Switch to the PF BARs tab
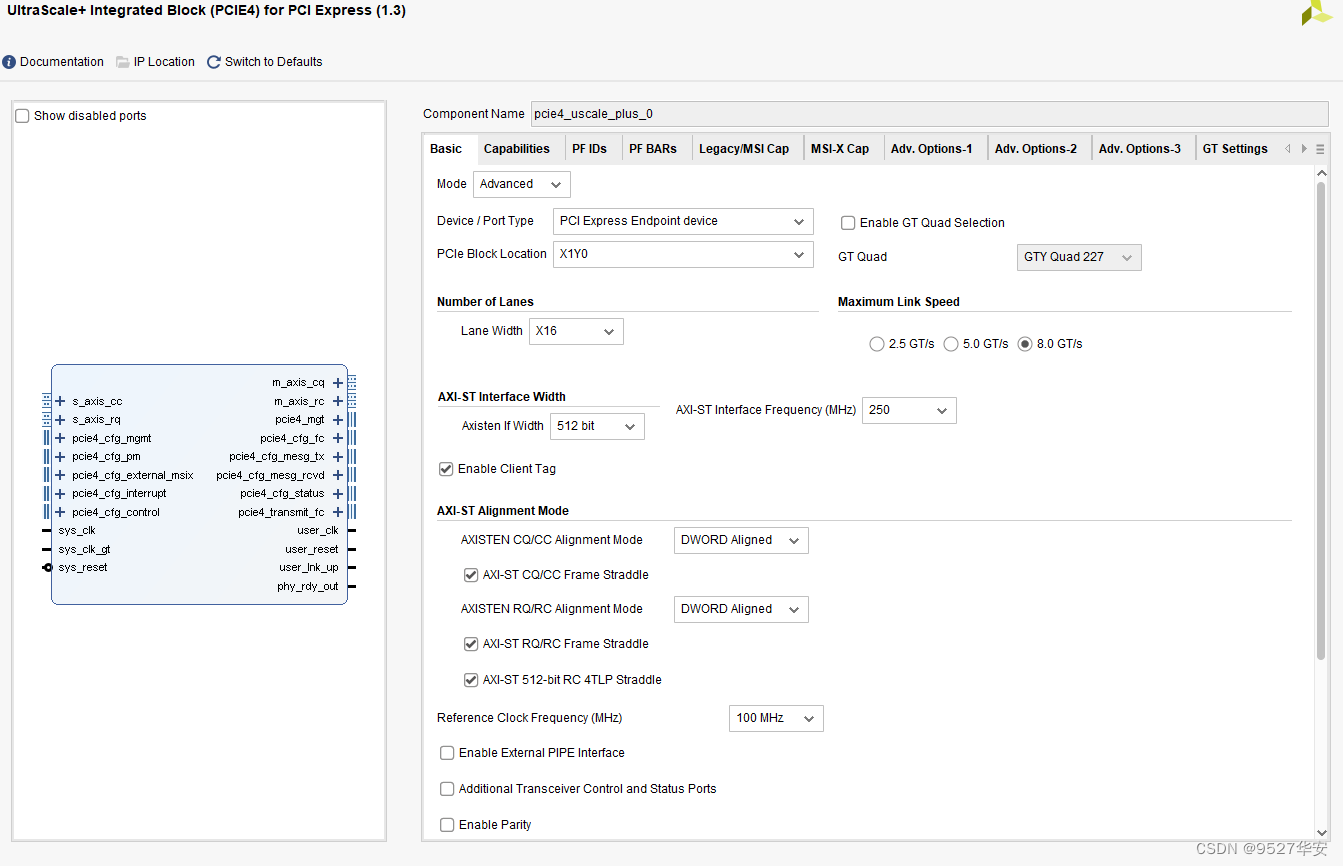The height and width of the screenshot is (866, 1343). 652,149
